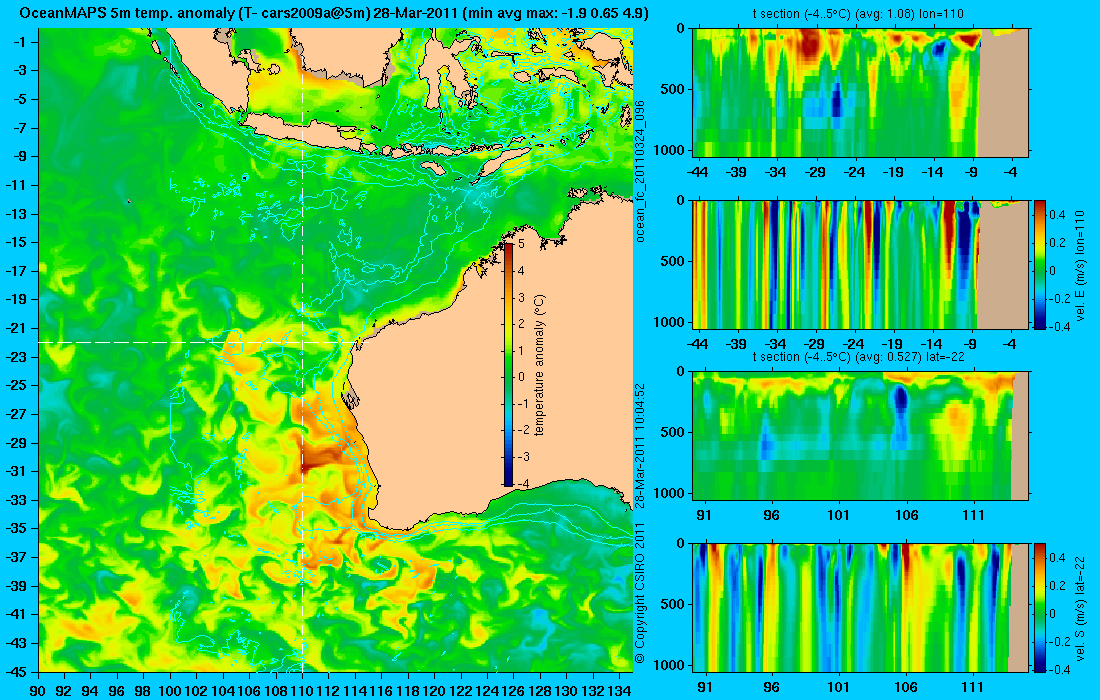Open the vel. S lat=-22 section panel
The image size is (1100, 700).
pos(861,607)
